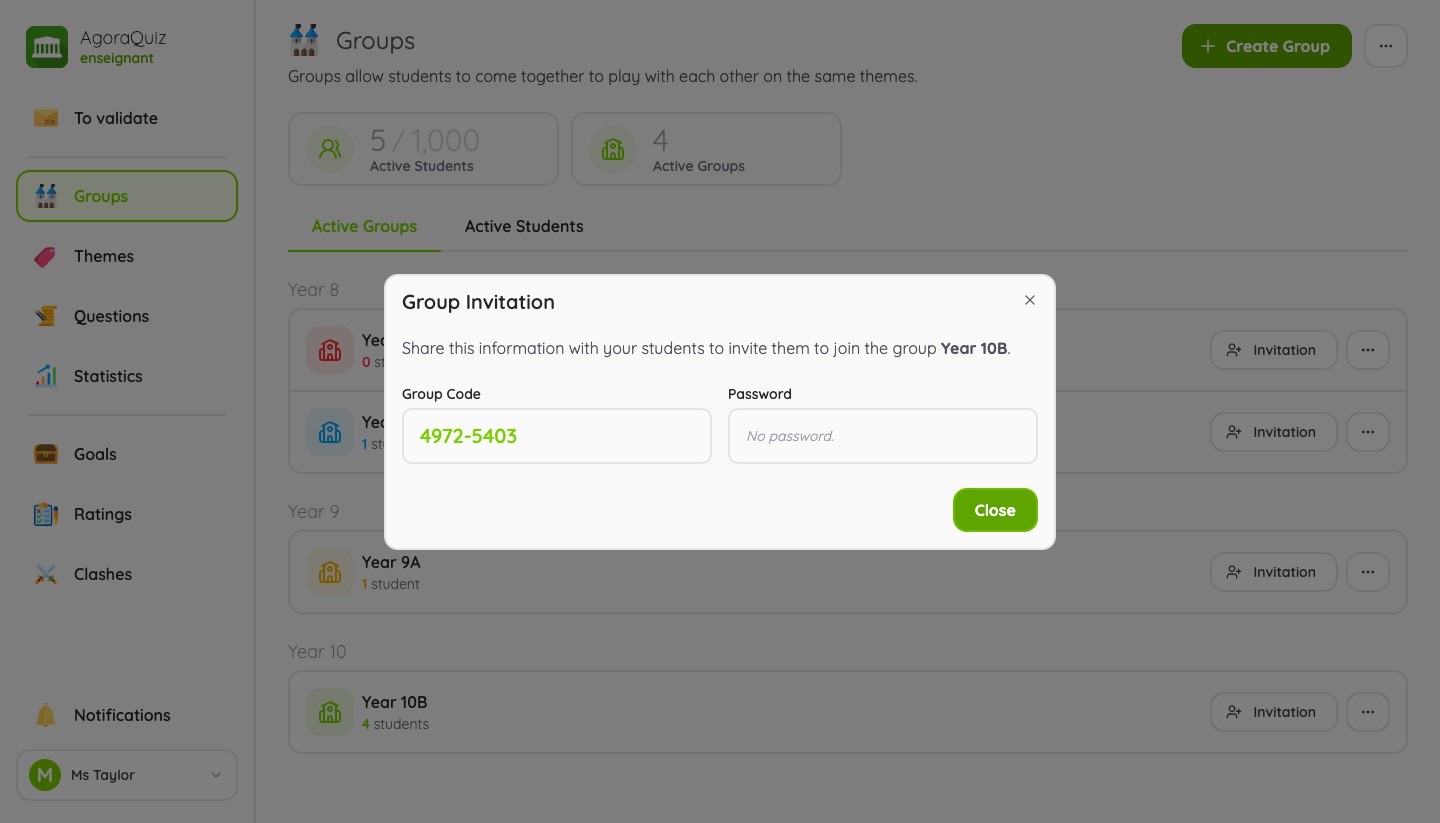Image resolution: width=1440 pixels, height=823 pixels.
Task: Open the Themes tag icon in sidebar
Action: point(46,256)
